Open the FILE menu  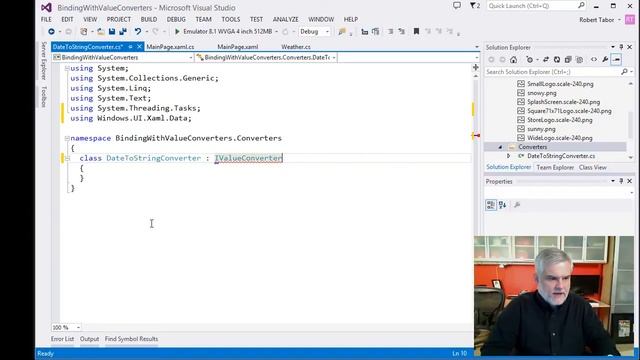click(46, 19)
